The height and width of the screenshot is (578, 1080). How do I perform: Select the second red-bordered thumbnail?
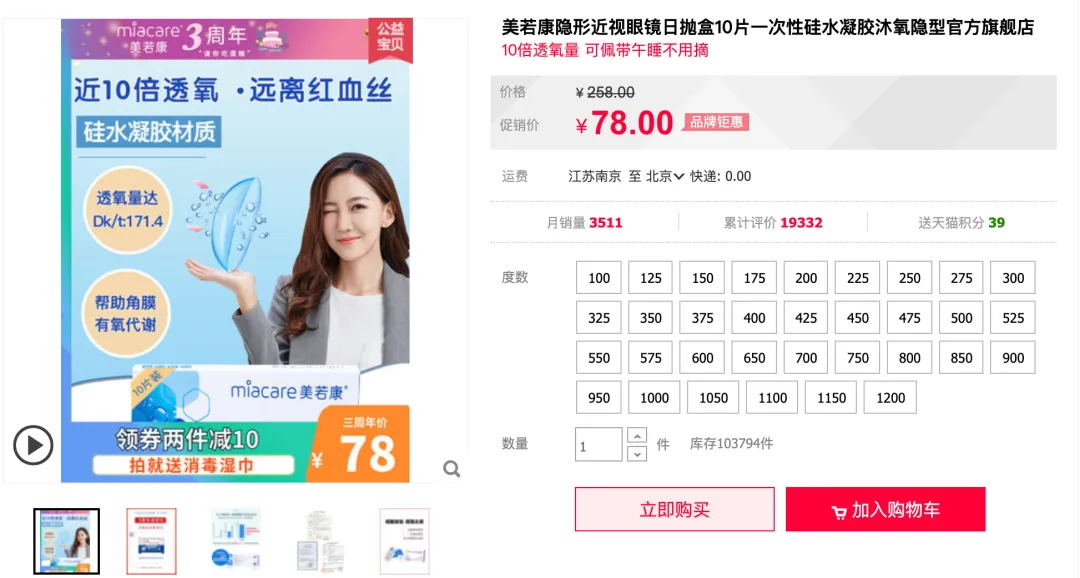(x=152, y=541)
